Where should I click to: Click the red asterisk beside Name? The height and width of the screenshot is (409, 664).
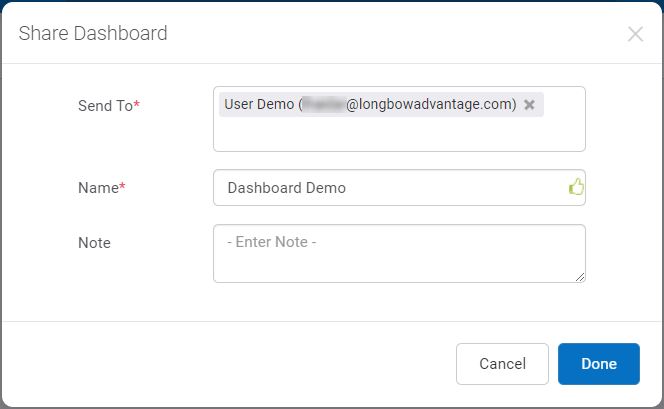point(122,186)
